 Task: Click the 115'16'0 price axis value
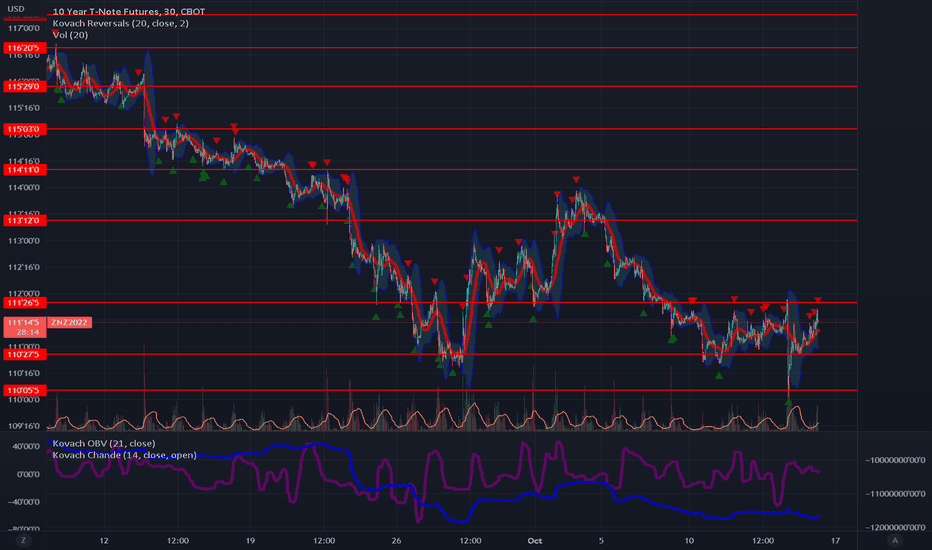(24, 108)
